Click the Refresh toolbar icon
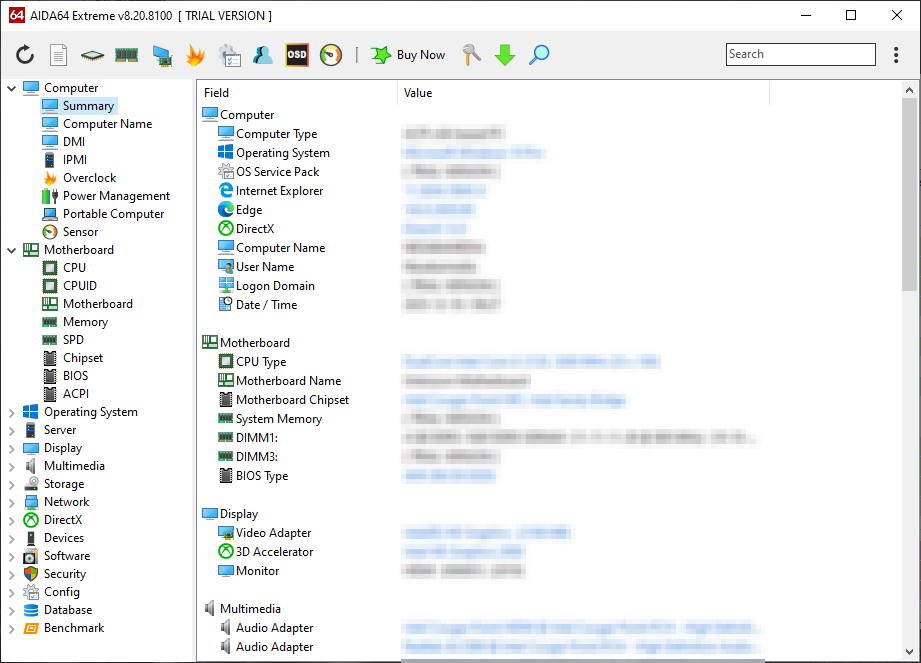The width and height of the screenshot is (921, 663). pos(25,55)
